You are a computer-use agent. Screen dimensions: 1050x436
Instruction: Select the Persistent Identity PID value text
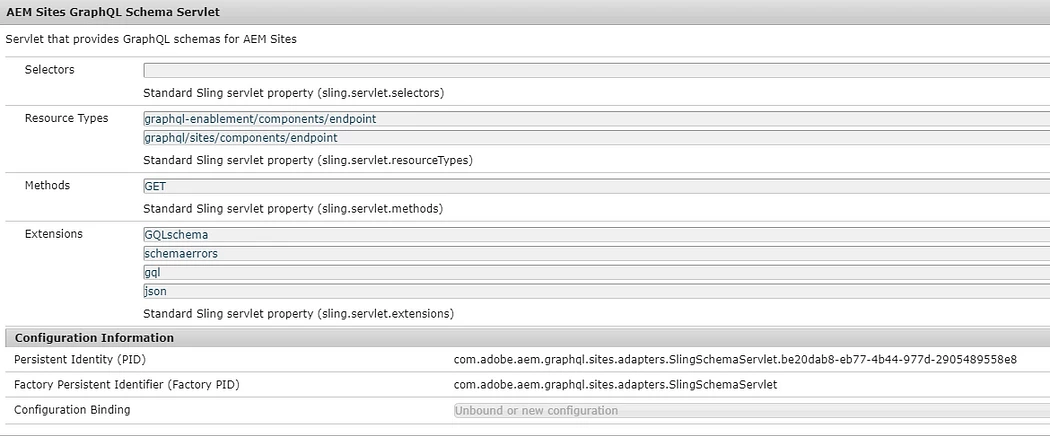pyautogui.click(x=735, y=360)
